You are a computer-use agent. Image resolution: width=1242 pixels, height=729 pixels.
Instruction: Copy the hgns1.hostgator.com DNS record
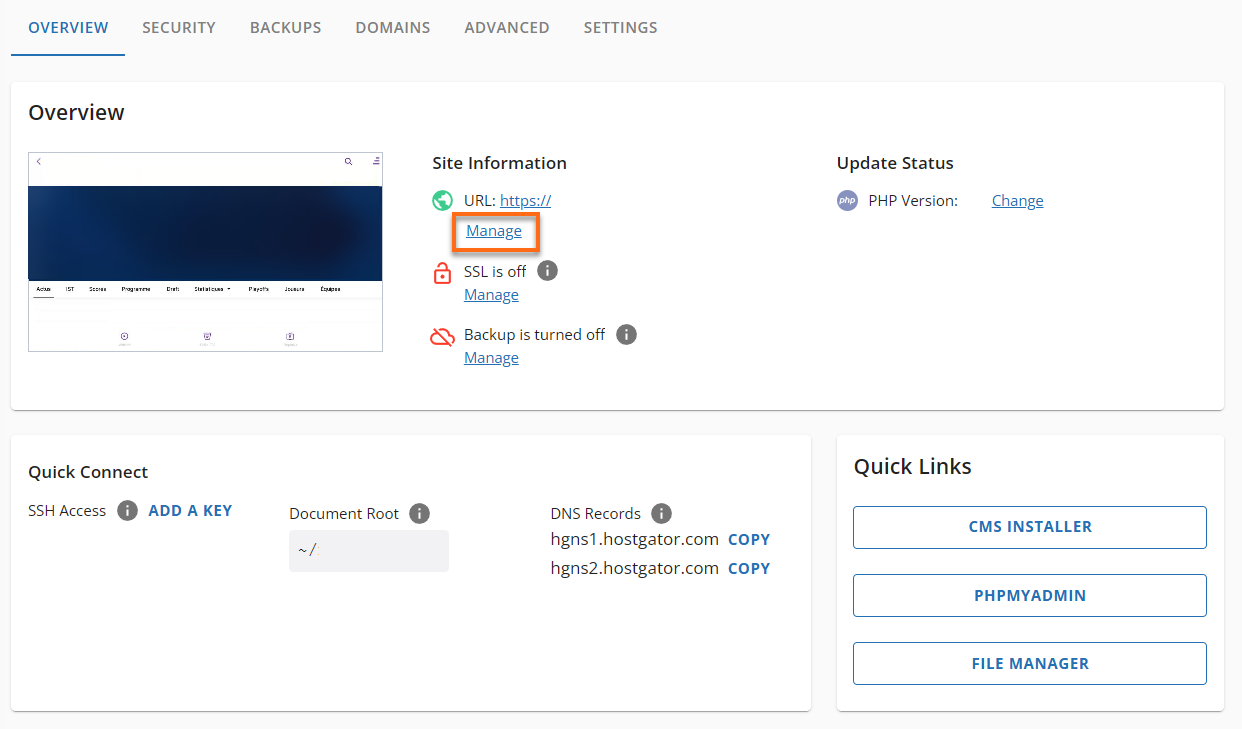(748, 539)
